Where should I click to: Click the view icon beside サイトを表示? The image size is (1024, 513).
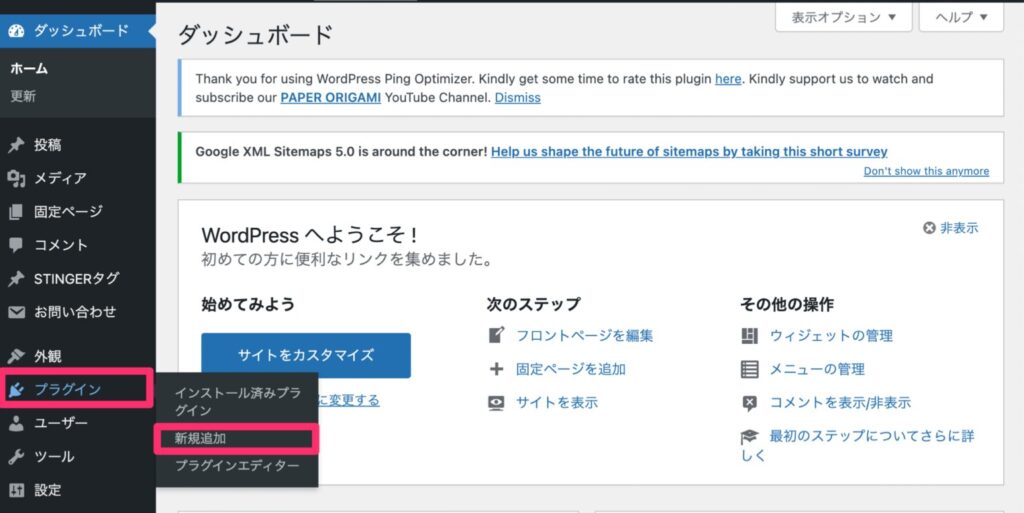[x=496, y=403]
